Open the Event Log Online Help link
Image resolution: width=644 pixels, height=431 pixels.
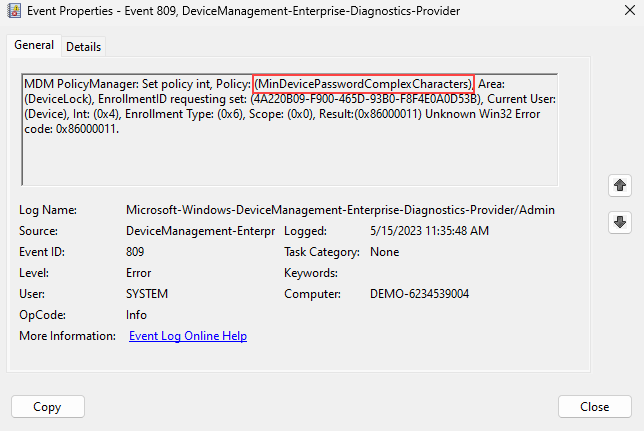pos(188,336)
